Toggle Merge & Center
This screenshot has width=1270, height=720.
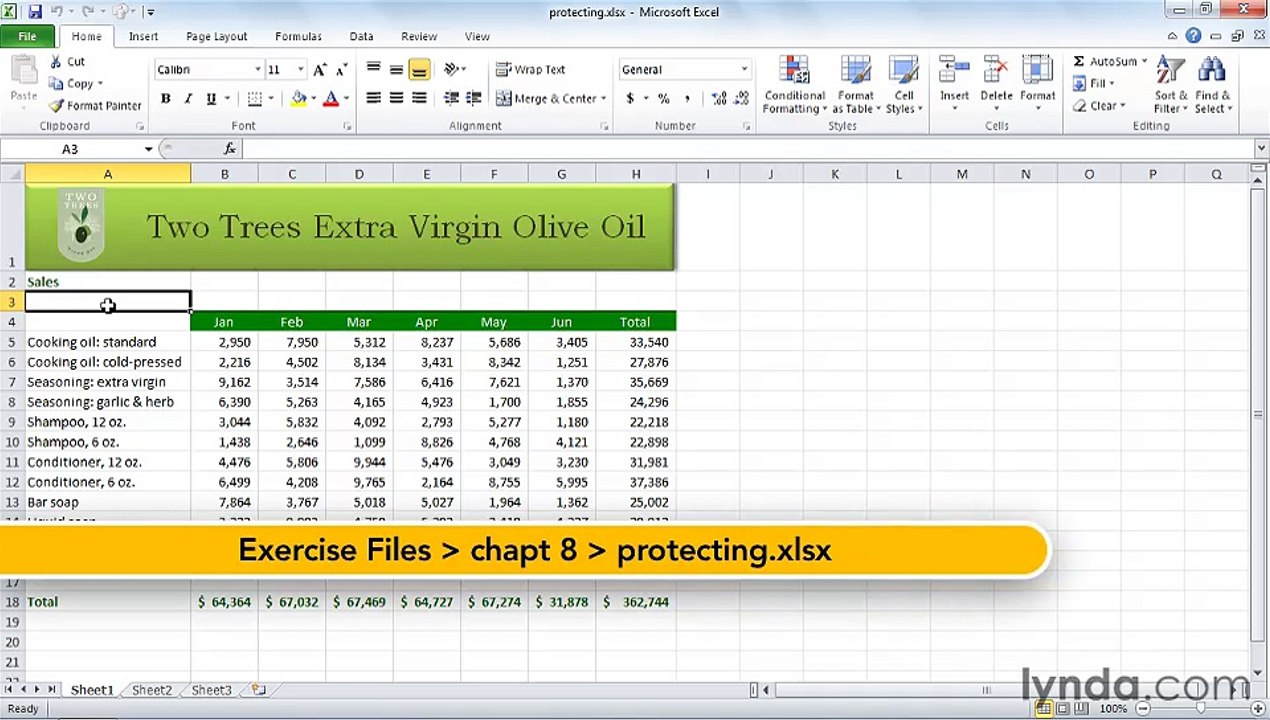point(547,98)
